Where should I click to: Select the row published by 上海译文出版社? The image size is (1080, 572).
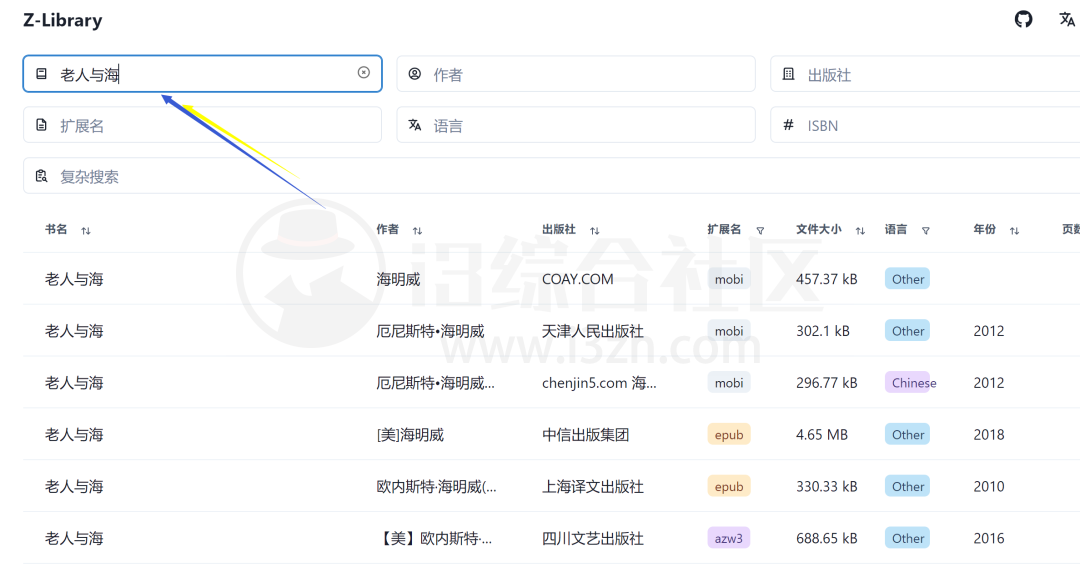click(x=552, y=486)
